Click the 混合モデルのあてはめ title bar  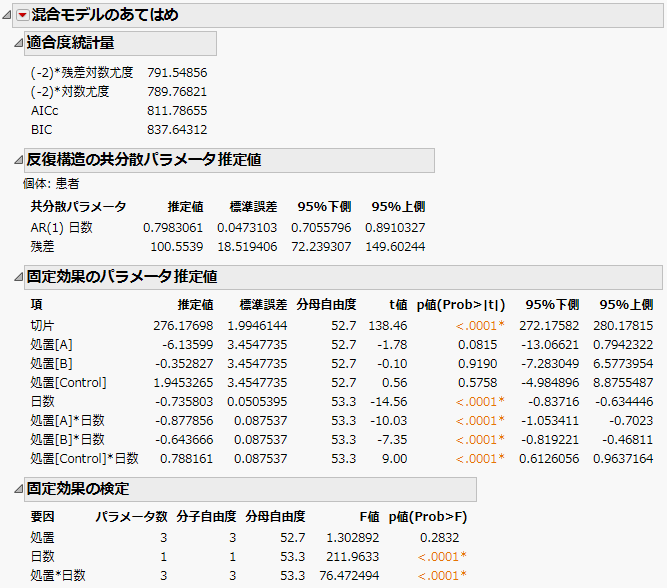(338, 15)
